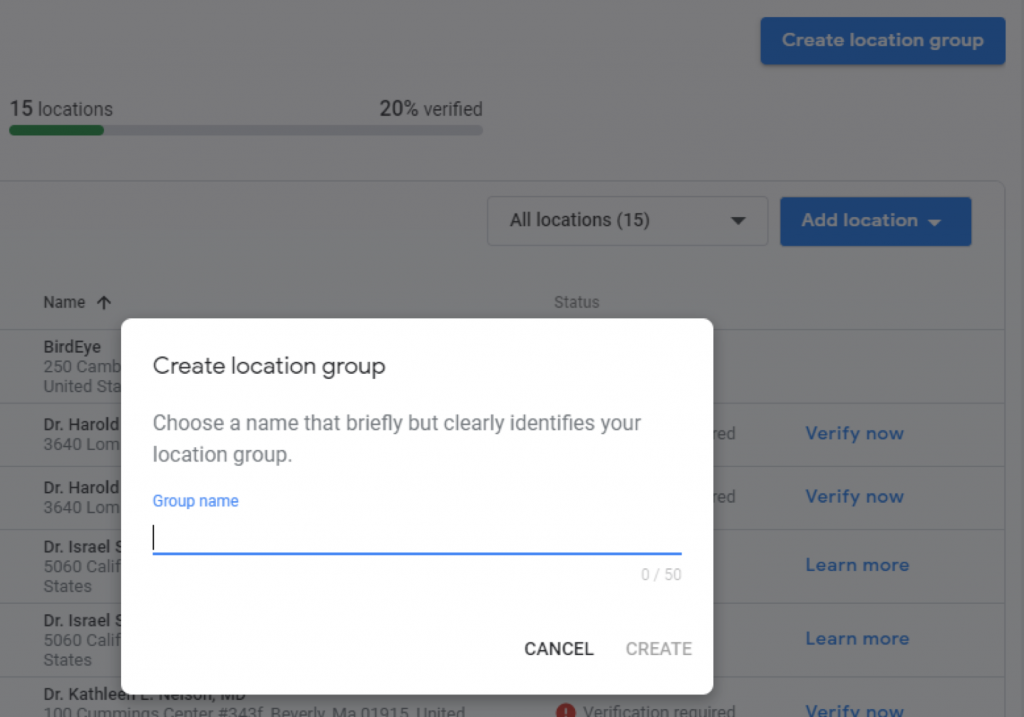Expand the Add location dropdown button

pos(874,221)
